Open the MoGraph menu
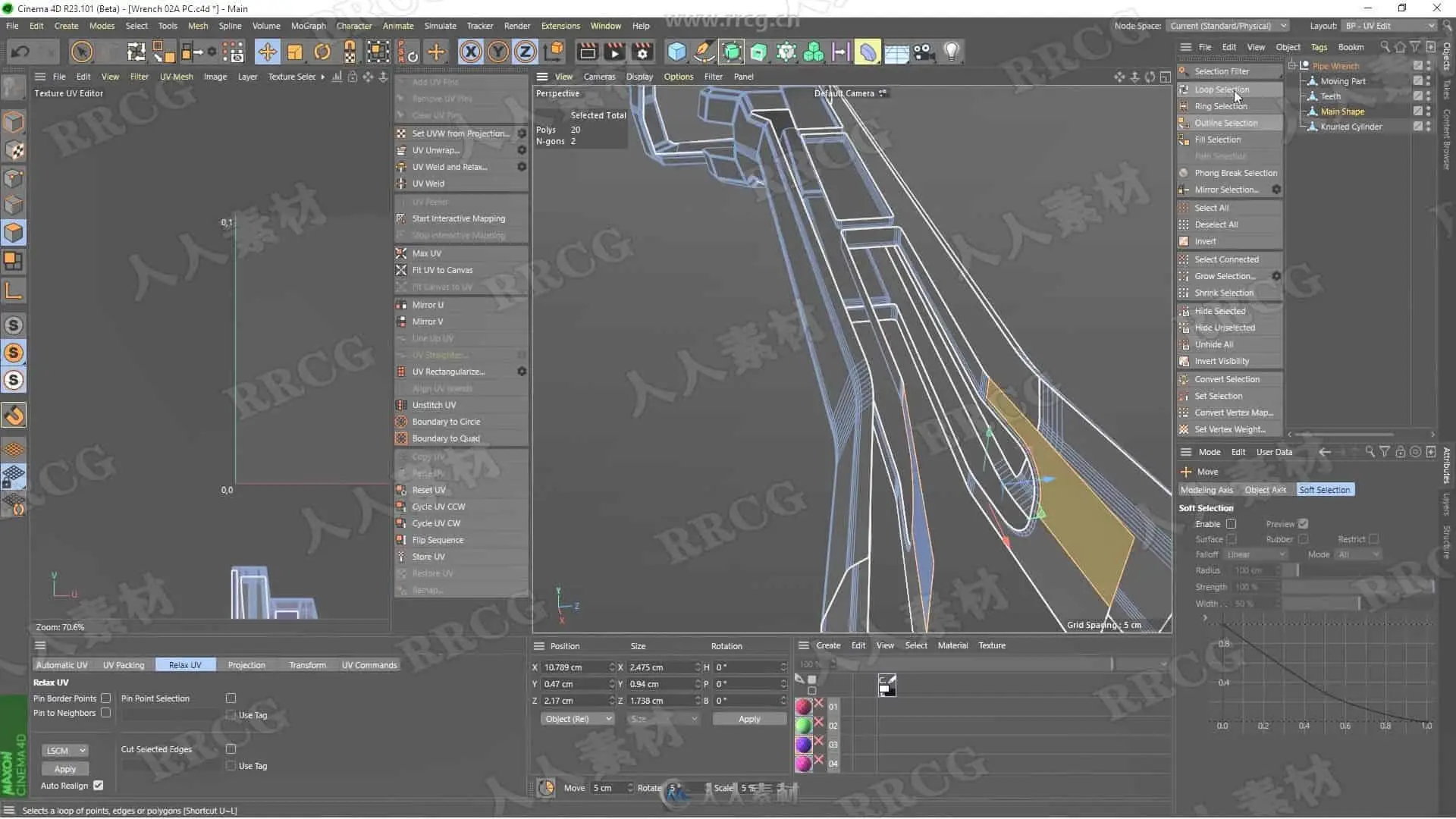Screen dimensions: 1456x819 click(x=308, y=26)
